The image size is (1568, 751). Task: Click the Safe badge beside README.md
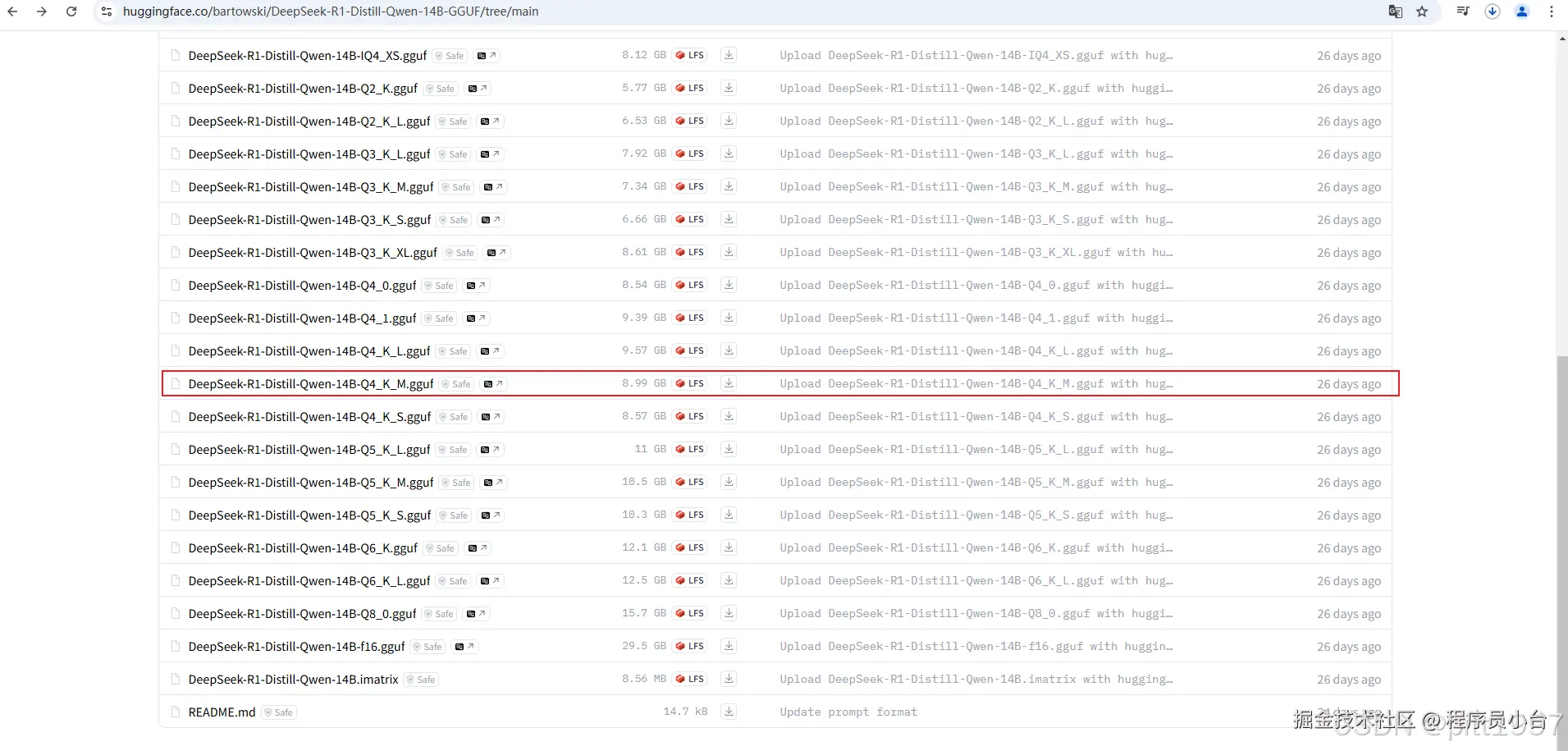click(279, 712)
